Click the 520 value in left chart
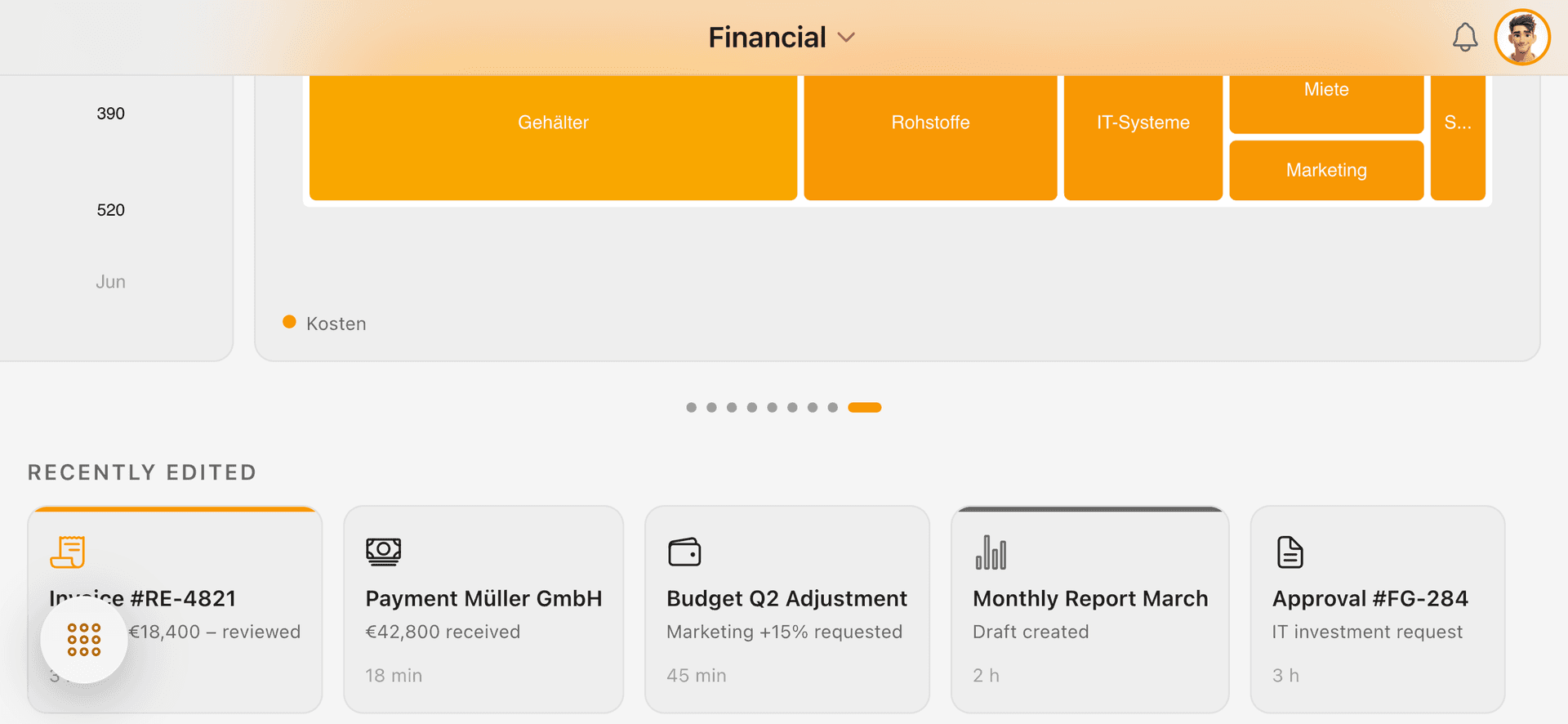Image resolution: width=1568 pixels, height=724 pixels. click(110, 210)
